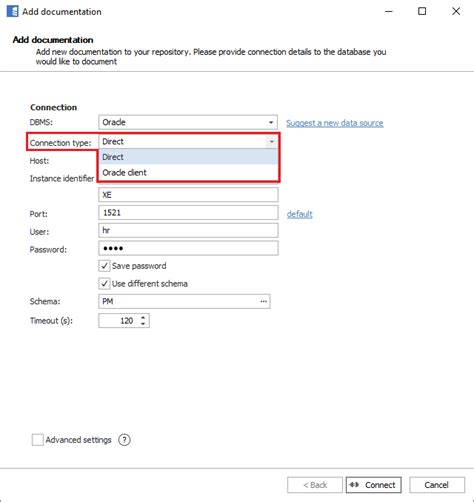Maximize the Add documentation window
Screen dimensions: 474x502
tap(422, 11)
